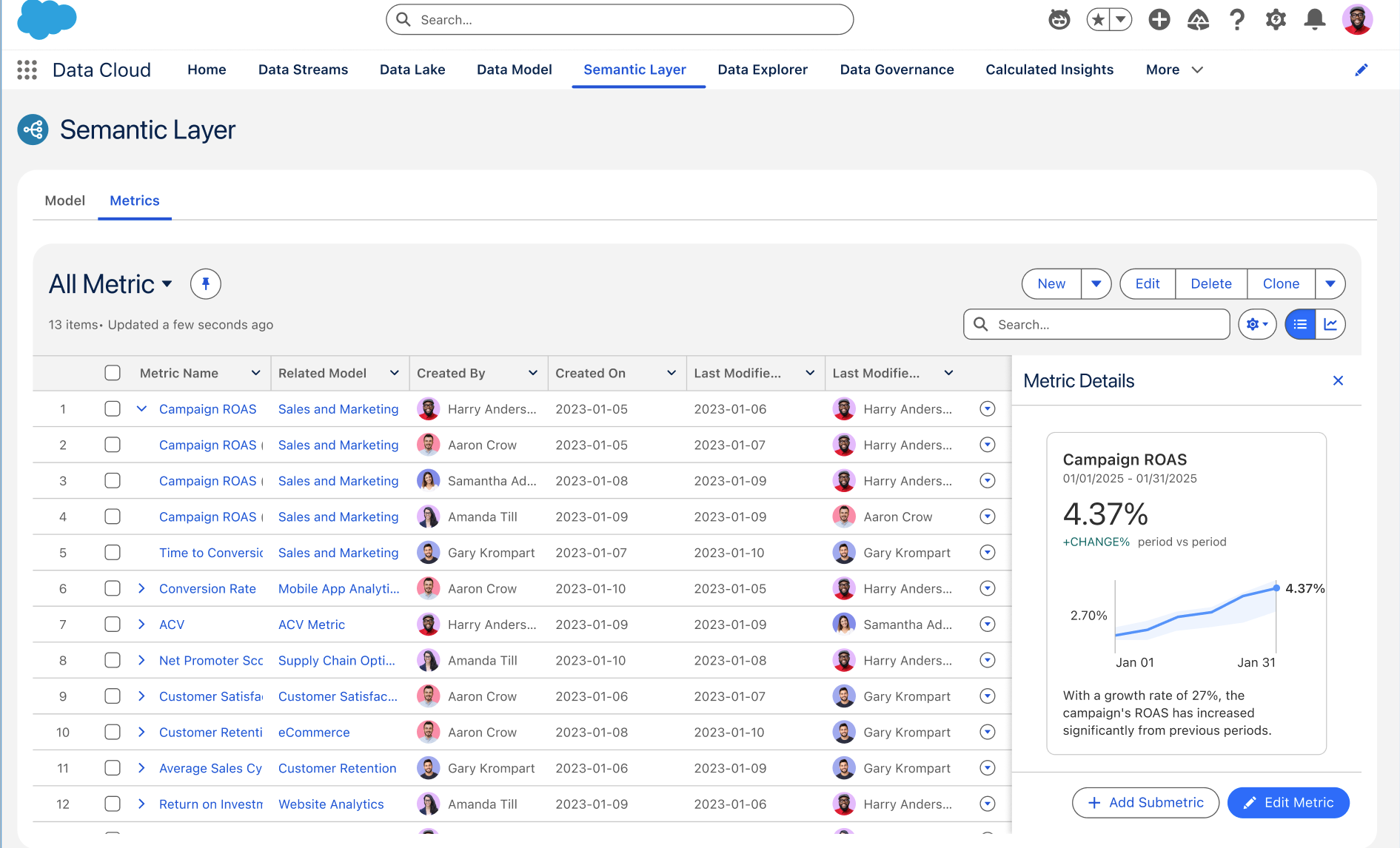Click the Help question mark icon
Image resolution: width=1400 pixels, height=848 pixels.
pos(1236,20)
